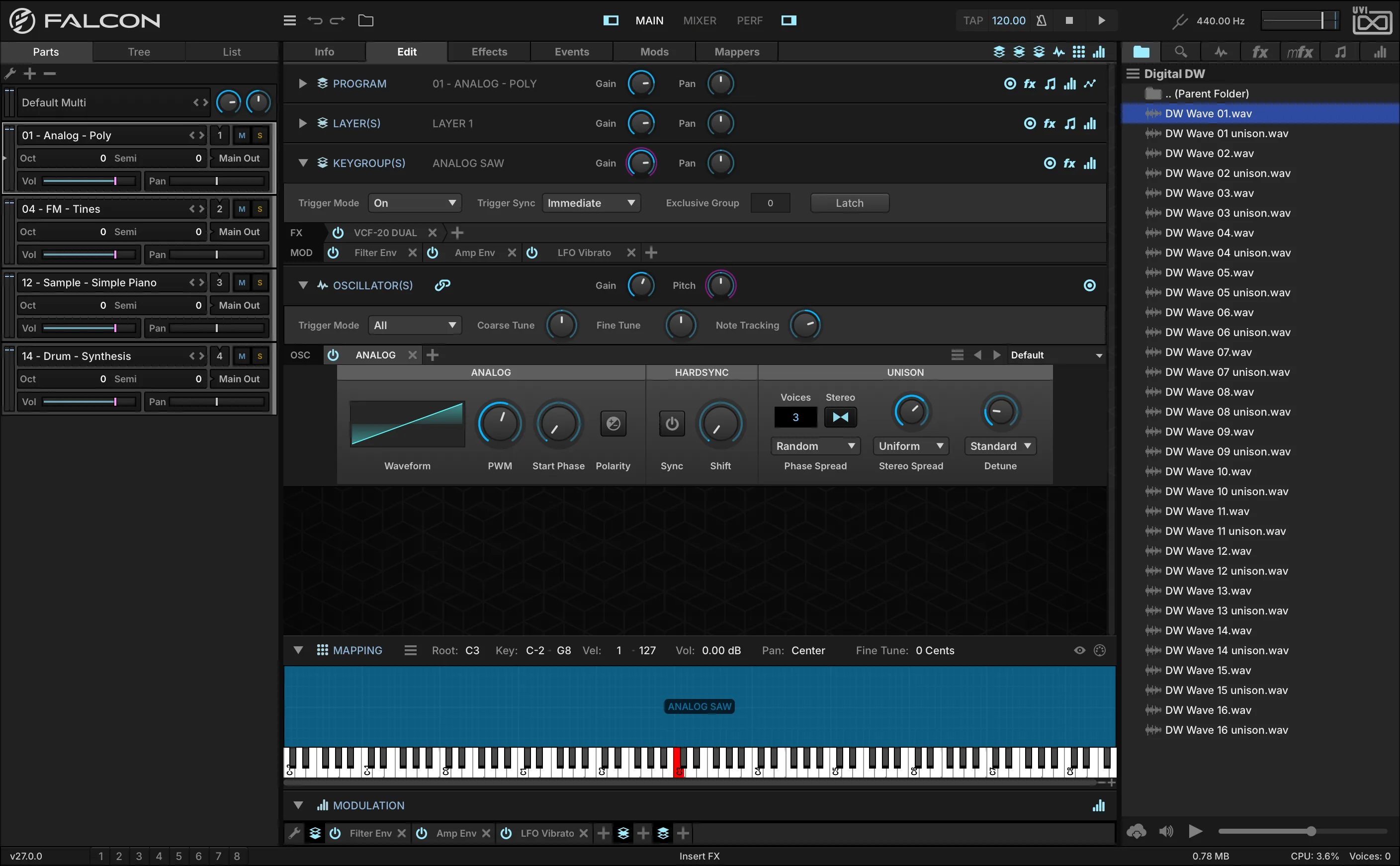1400x866 pixels.
Task: Switch to the MIXER view
Action: point(699,20)
